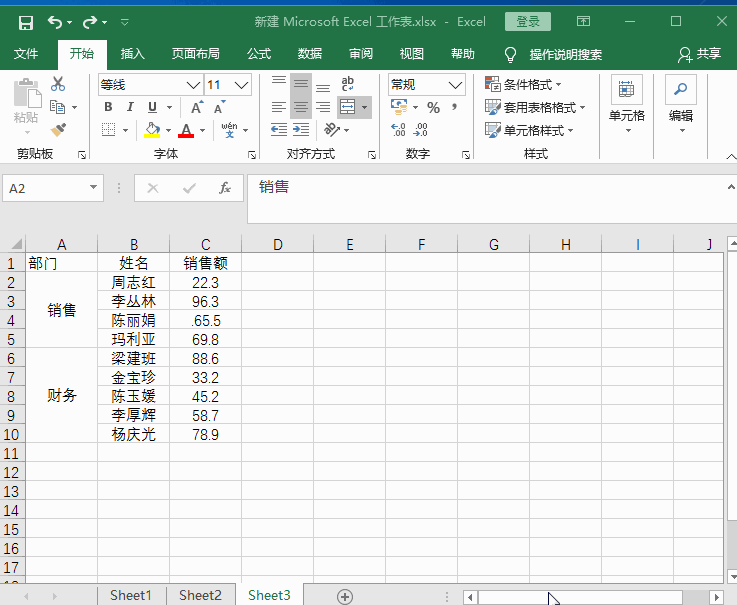The width and height of the screenshot is (737, 605).
Task: Toggle middle vertical alignment
Action: 301,84
